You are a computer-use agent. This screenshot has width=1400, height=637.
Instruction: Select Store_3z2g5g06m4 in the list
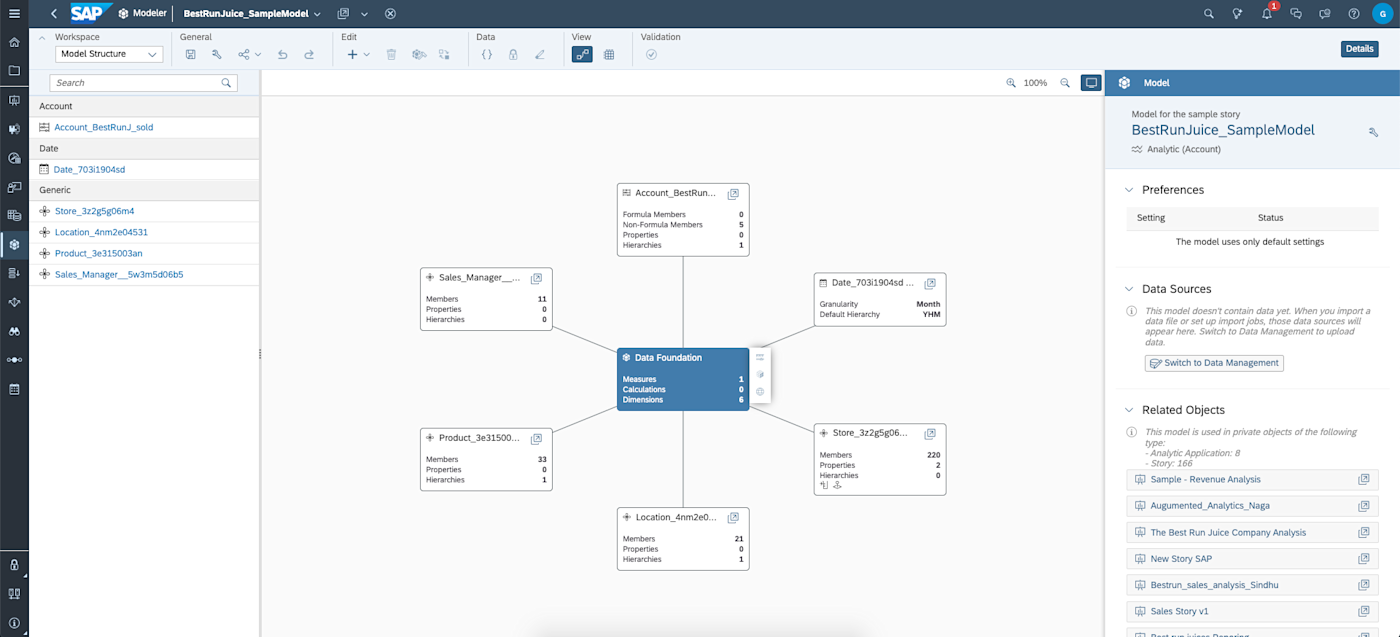(x=145, y=211)
